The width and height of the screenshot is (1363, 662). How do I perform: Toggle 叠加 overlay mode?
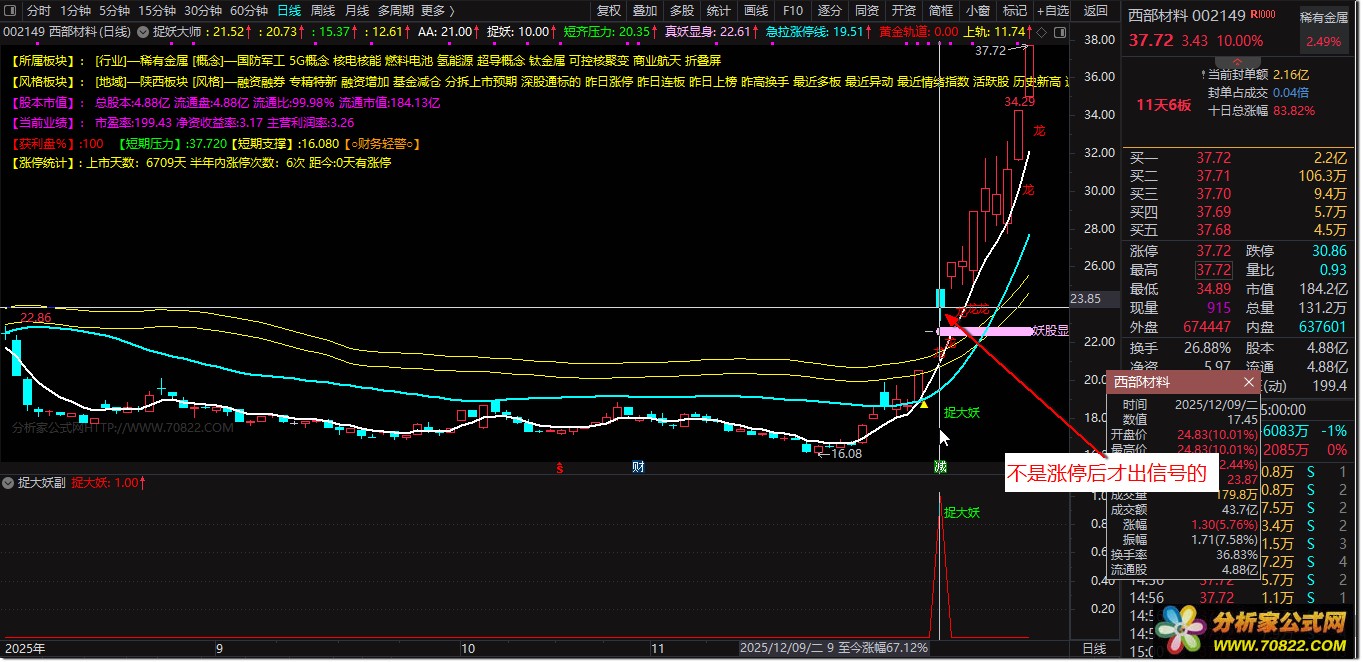tap(645, 11)
